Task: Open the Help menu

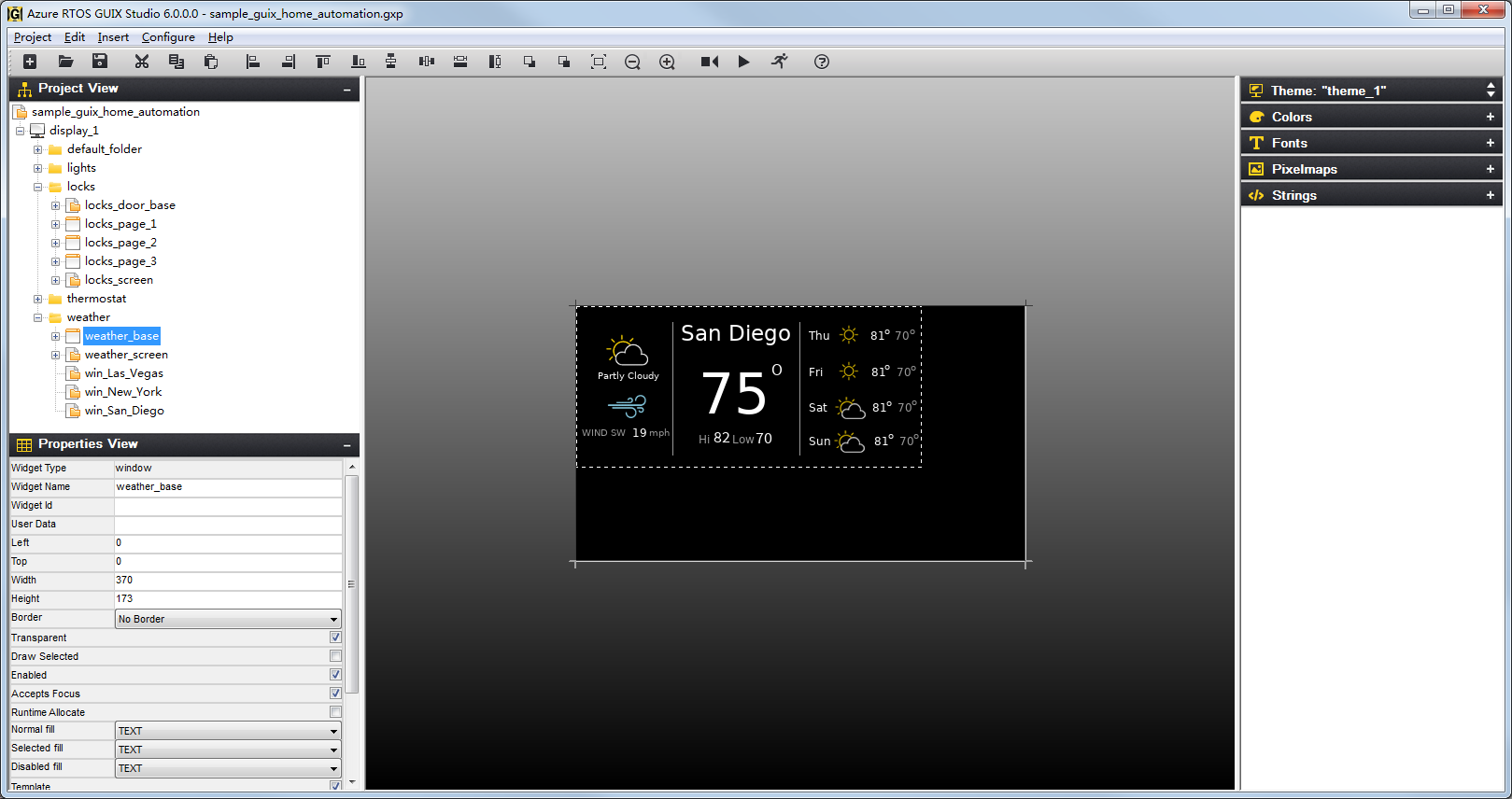Action: (x=220, y=37)
